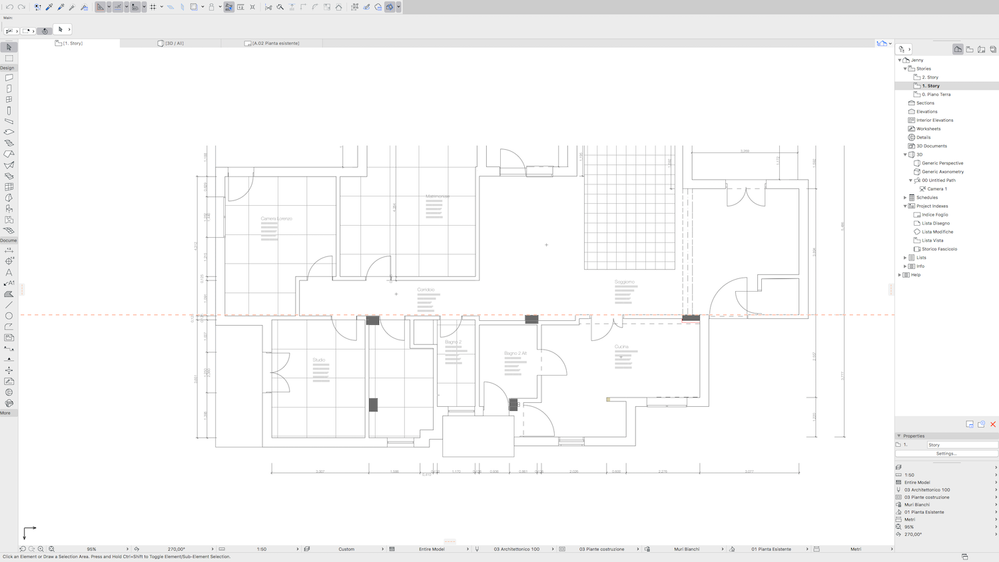Open the Guide Lines options dropdown arrow
The image size is (999, 562).
point(109,7)
